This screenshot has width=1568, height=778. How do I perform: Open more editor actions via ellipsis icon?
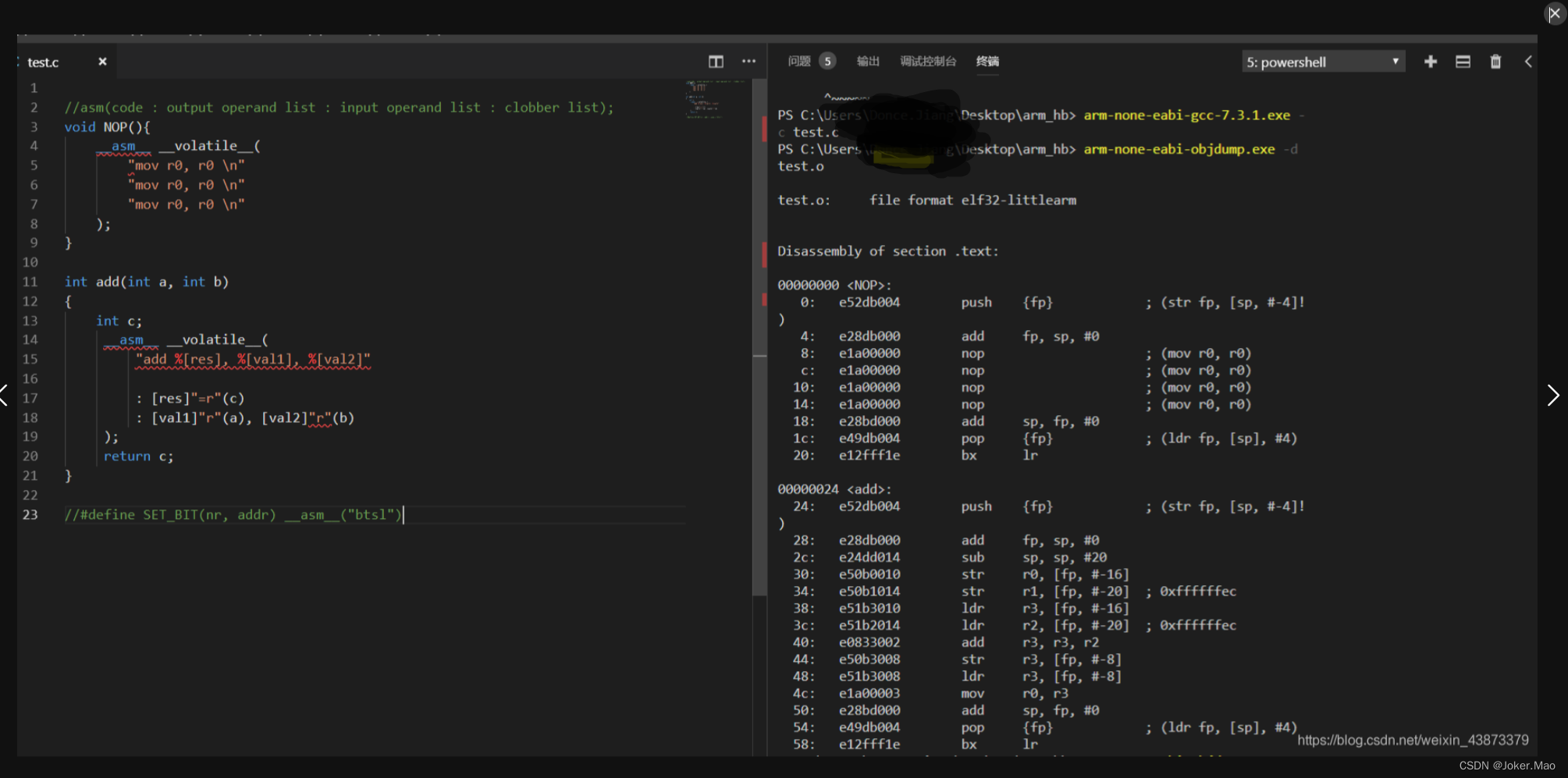pos(748,61)
